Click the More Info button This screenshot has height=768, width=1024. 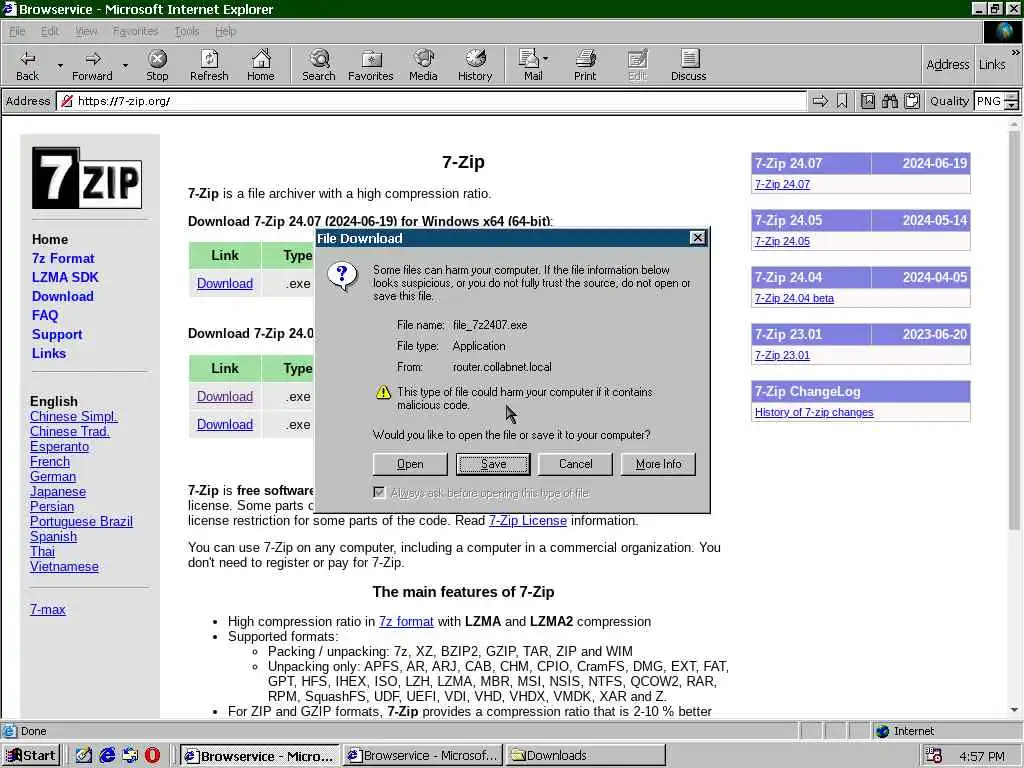click(x=658, y=464)
